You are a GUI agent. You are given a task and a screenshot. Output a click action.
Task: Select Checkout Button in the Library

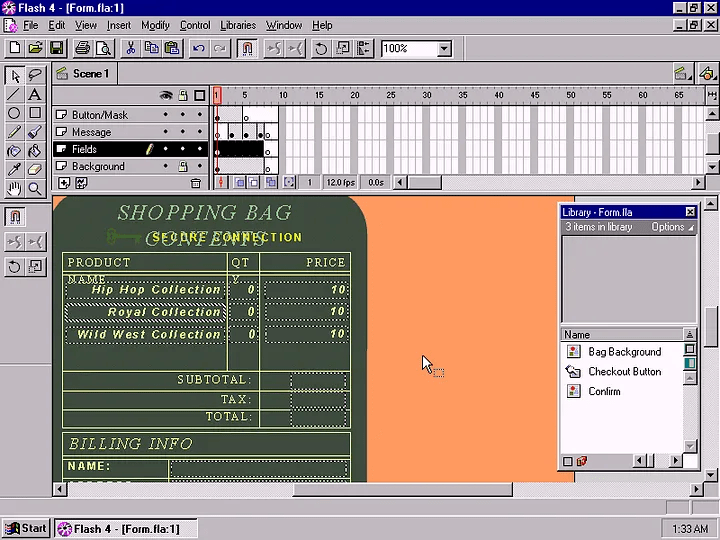point(624,371)
